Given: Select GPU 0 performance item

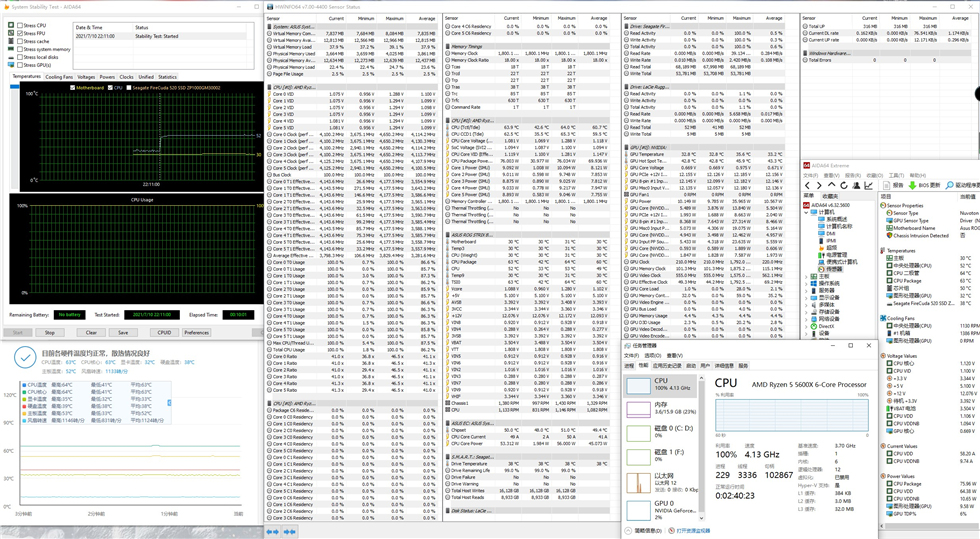Looking at the screenshot, I should pos(662,510).
